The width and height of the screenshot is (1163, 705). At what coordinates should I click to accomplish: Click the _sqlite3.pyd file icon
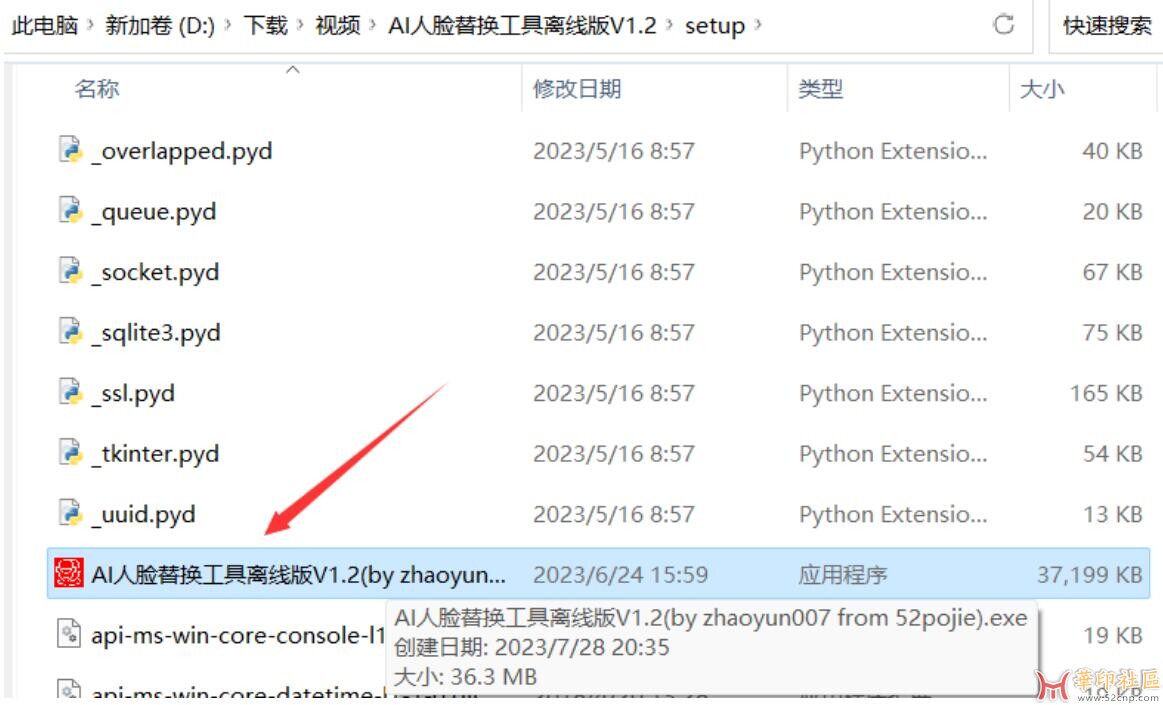click(70, 333)
